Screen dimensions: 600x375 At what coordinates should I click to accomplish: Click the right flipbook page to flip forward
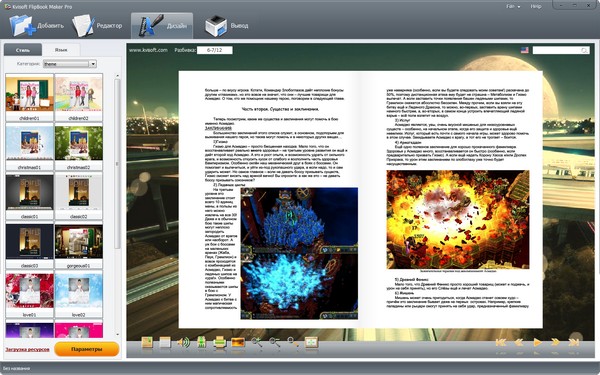(x=452, y=199)
